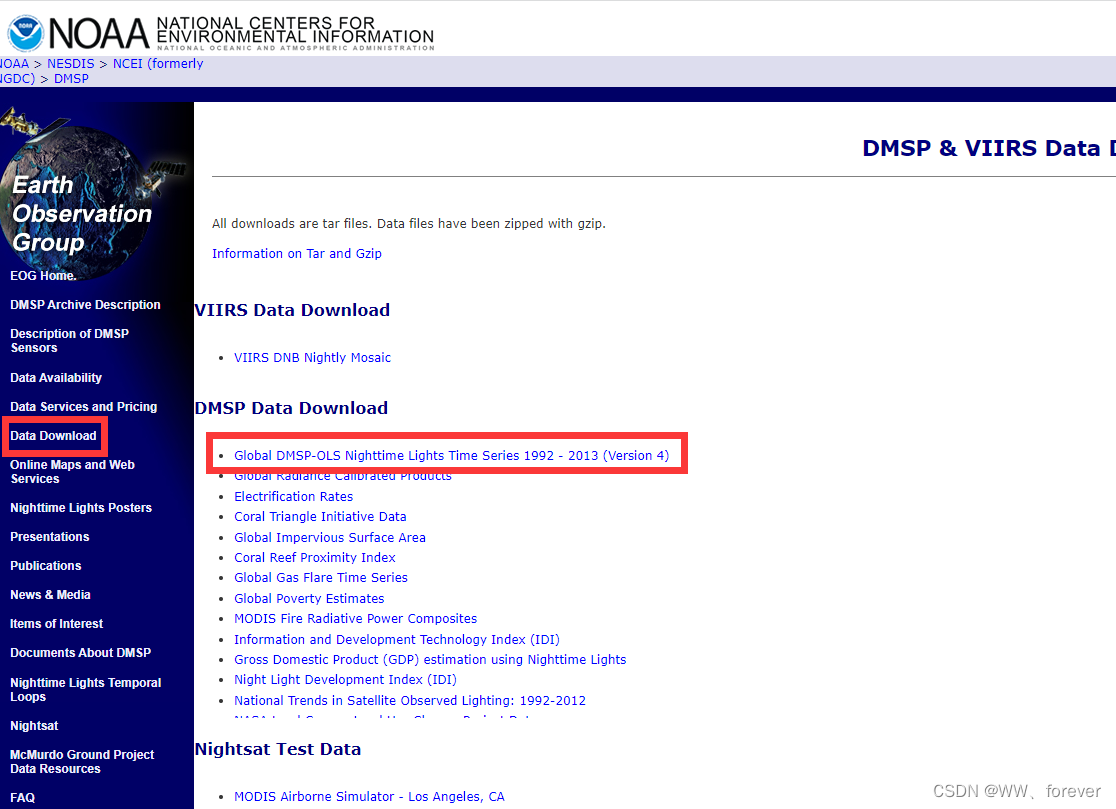Go to Nightsat in the sidebar
Viewport: 1116px width, 809px height.
tap(34, 726)
